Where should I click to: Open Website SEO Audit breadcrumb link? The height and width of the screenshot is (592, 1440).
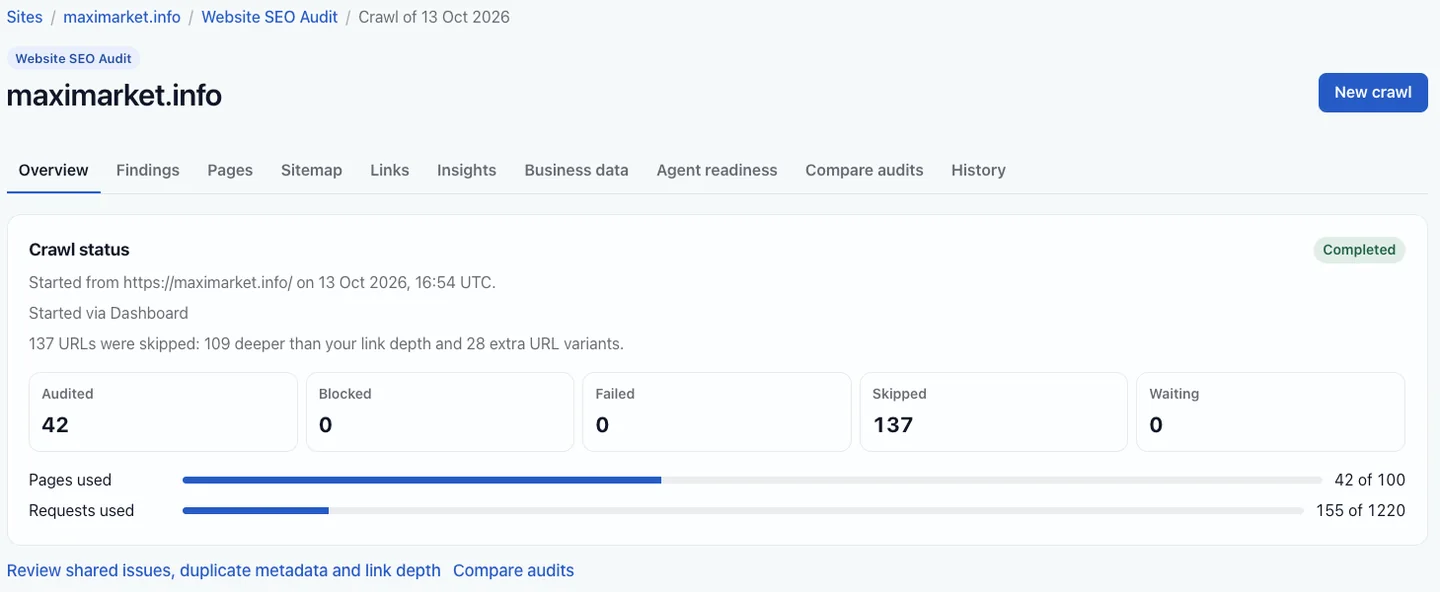269,17
